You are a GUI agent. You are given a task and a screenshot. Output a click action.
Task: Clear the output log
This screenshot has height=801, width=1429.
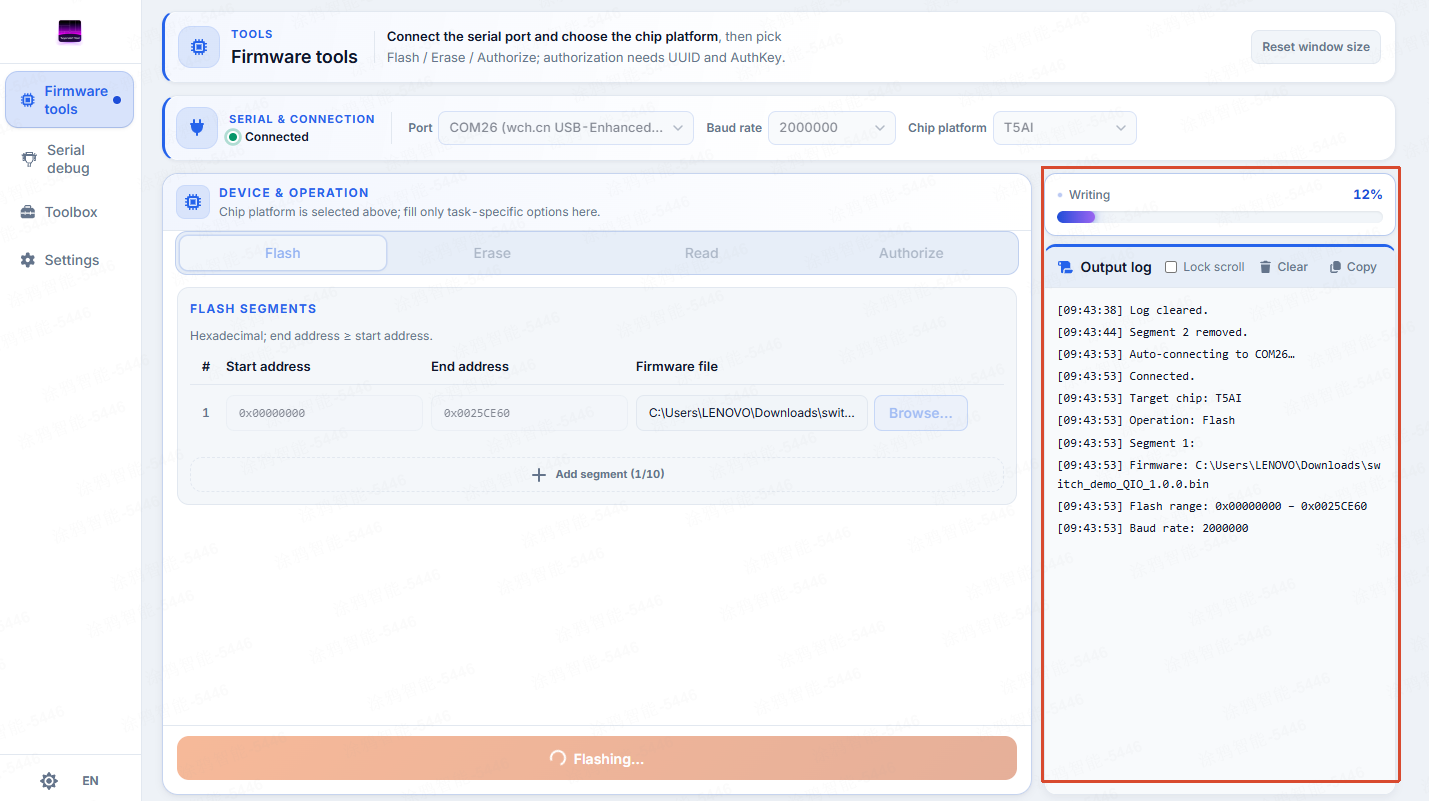click(x=1283, y=267)
